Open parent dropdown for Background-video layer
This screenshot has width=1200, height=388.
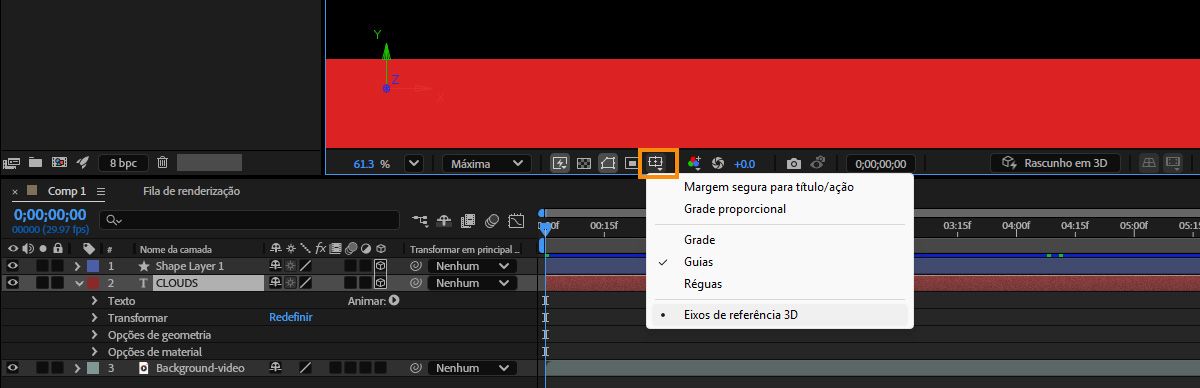[472, 368]
